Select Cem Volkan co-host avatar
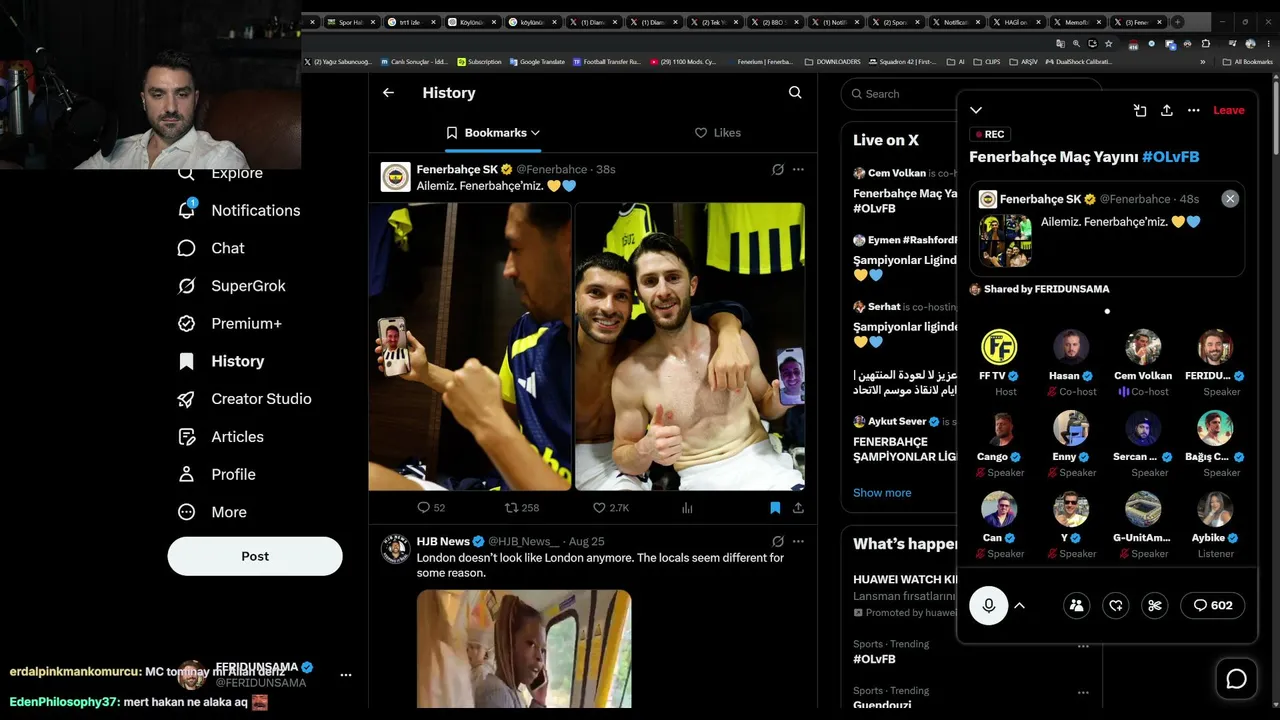 tap(1142, 347)
